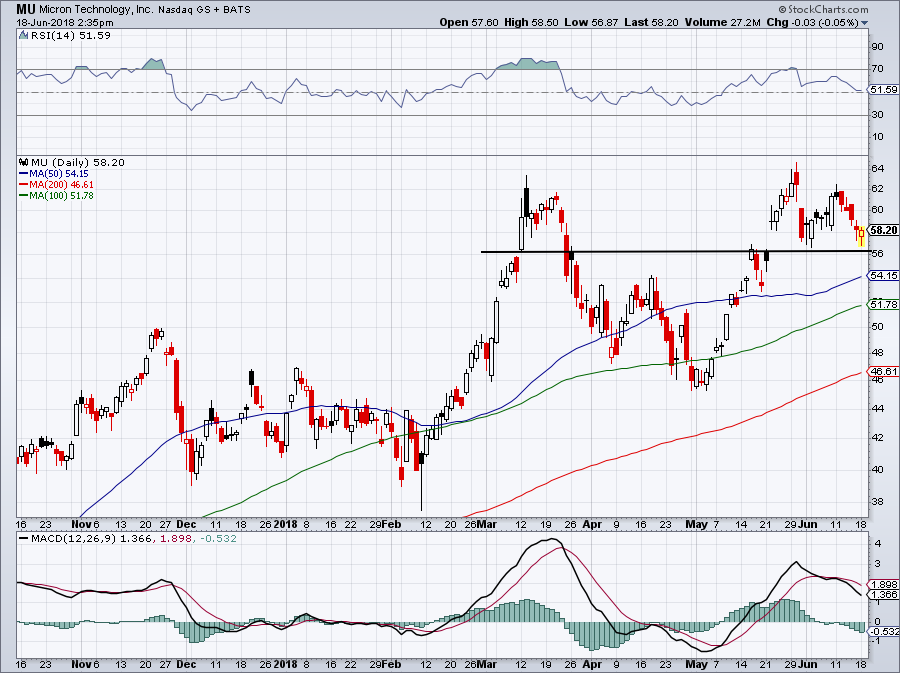Click the 46.61 MA value tag on price axis
Viewport: 900px width, 673px height.
(x=883, y=371)
